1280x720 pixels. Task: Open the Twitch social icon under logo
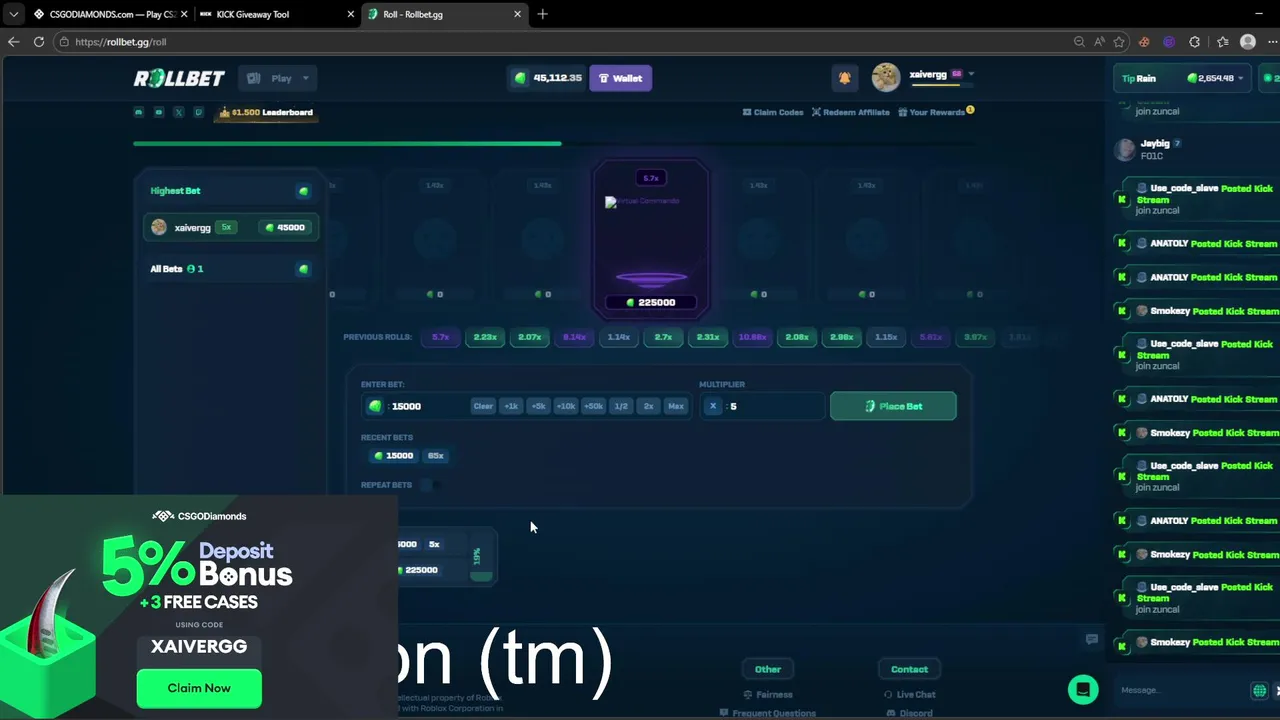(x=198, y=112)
